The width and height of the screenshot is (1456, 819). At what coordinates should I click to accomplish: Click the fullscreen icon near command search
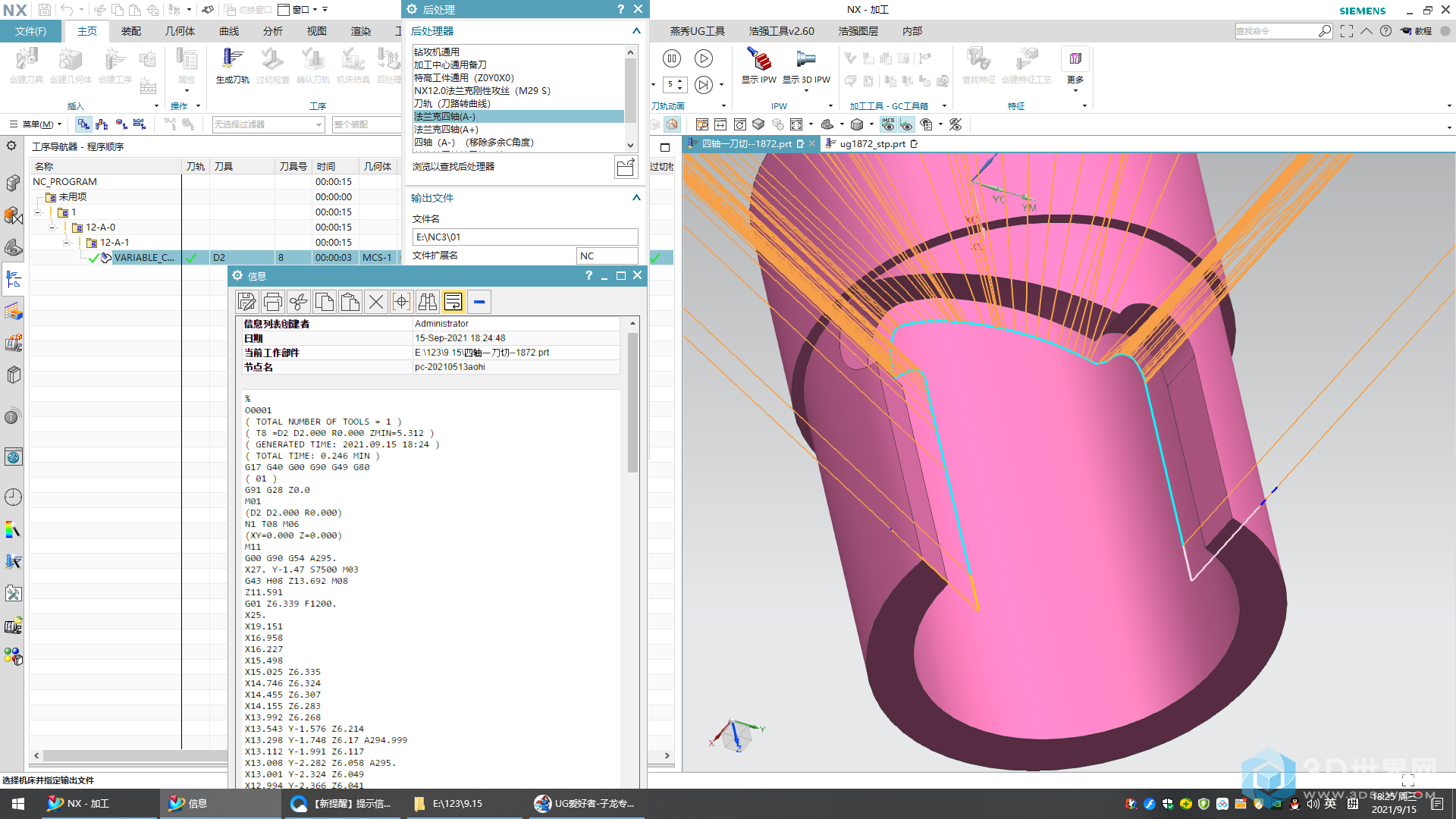(1346, 31)
